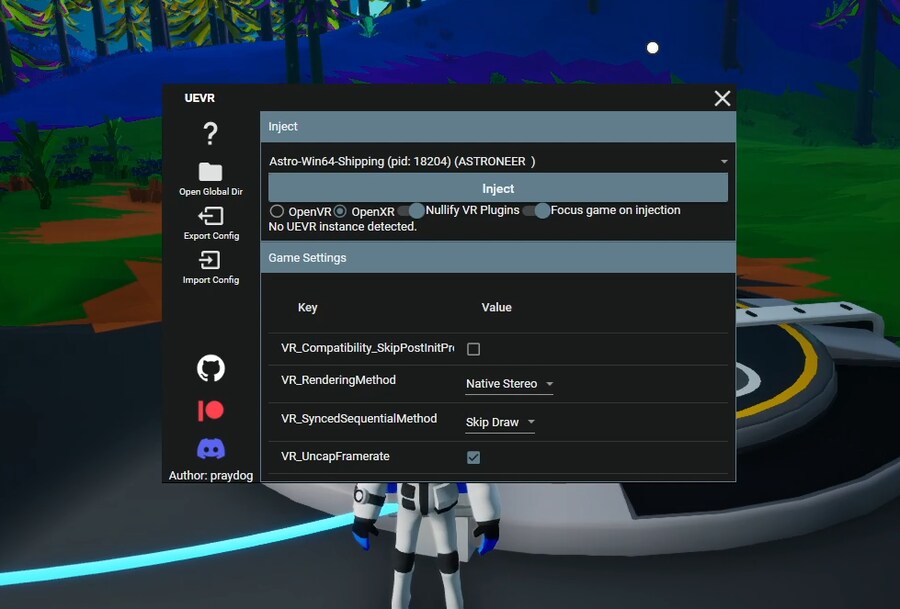The width and height of the screenshot is (900, 609).
Task: Click the Game Settings section header
Action: 498,258
